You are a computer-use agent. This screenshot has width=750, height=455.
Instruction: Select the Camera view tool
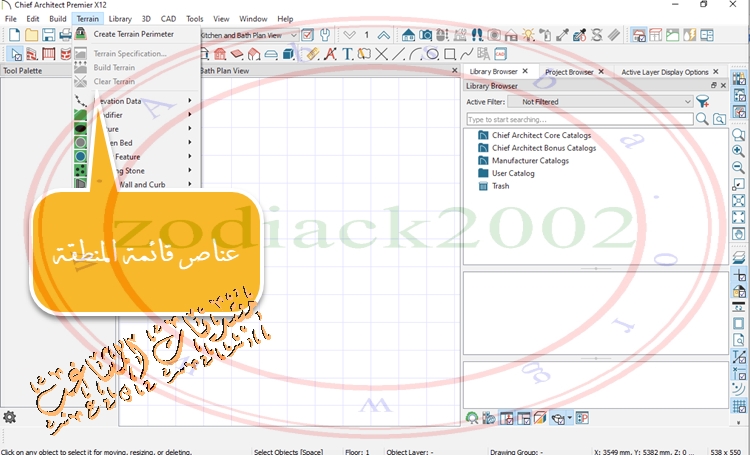pos(425,35)
